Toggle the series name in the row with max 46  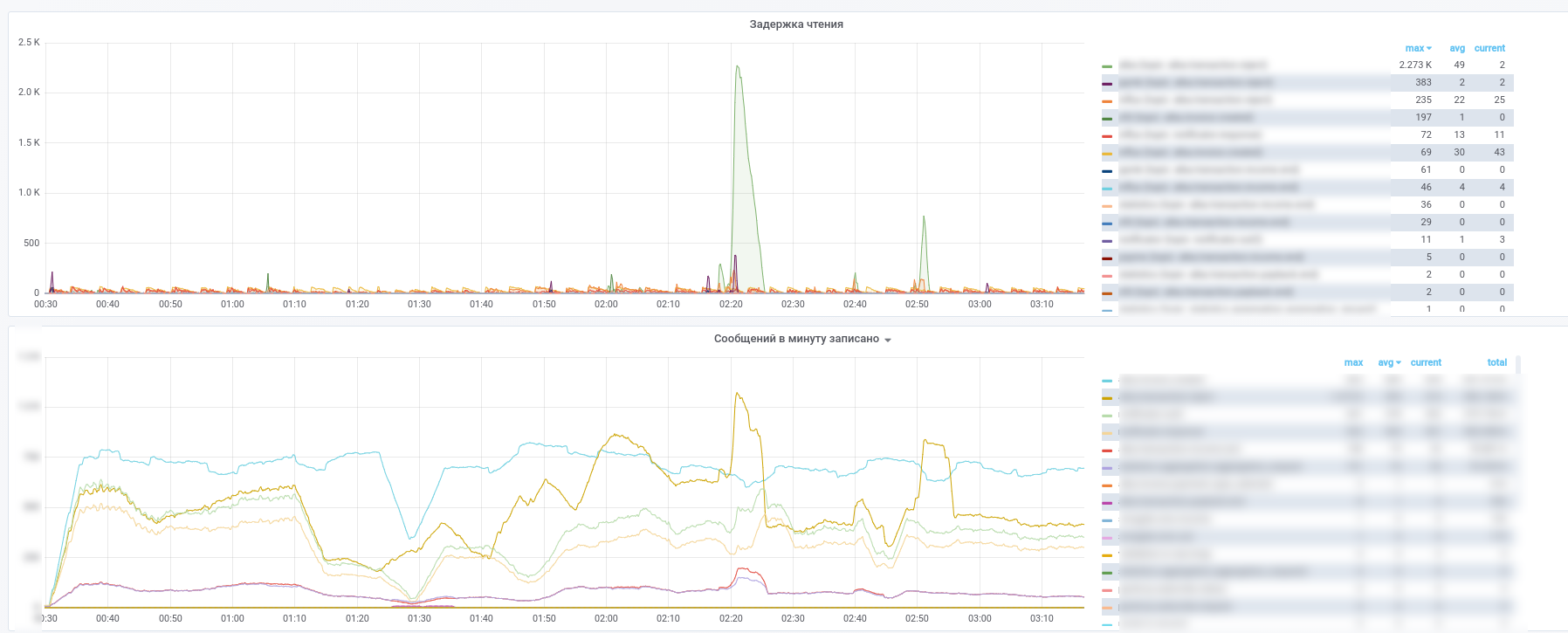pos(1208,187)
